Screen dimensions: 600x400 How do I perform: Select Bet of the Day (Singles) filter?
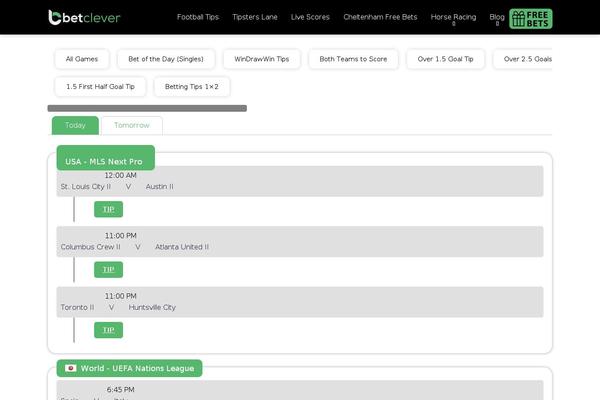click(x=166, y=59)
